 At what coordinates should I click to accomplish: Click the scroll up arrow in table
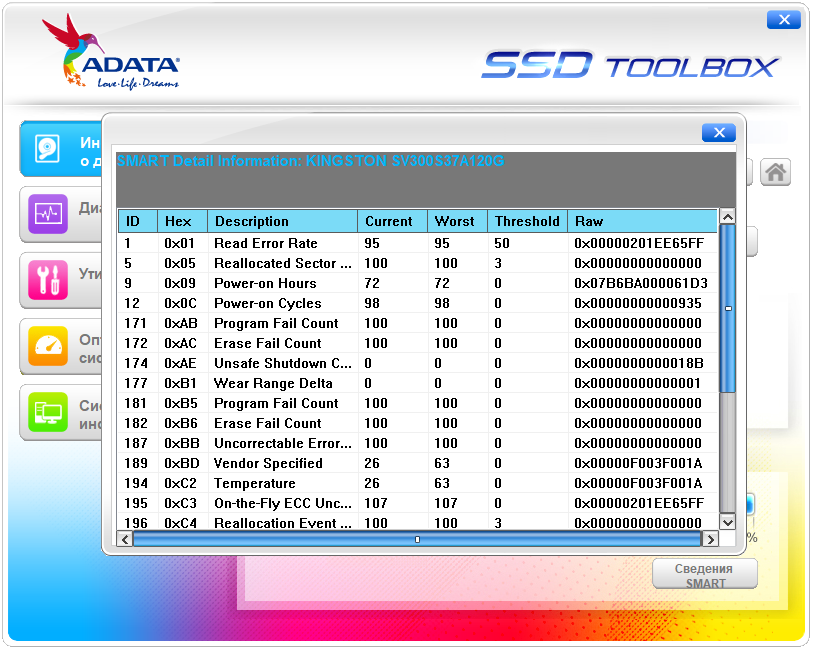click(x=727, y=217)
